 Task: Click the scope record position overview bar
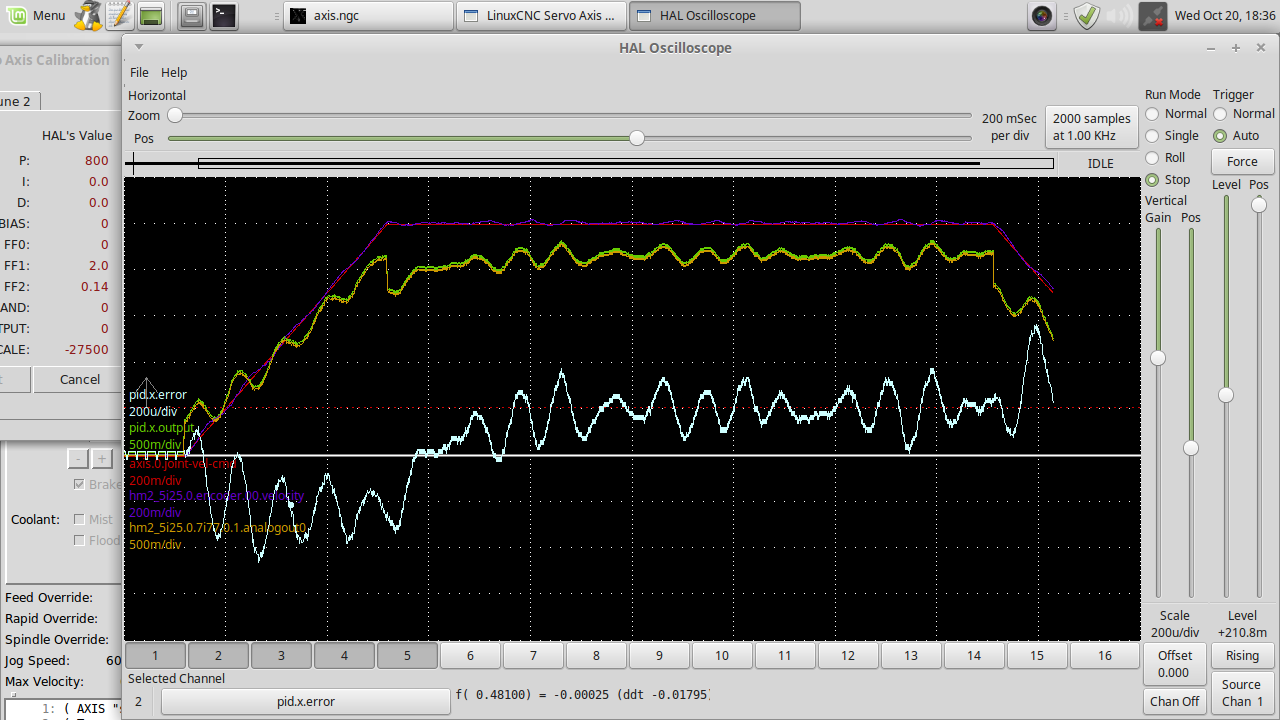590,163
